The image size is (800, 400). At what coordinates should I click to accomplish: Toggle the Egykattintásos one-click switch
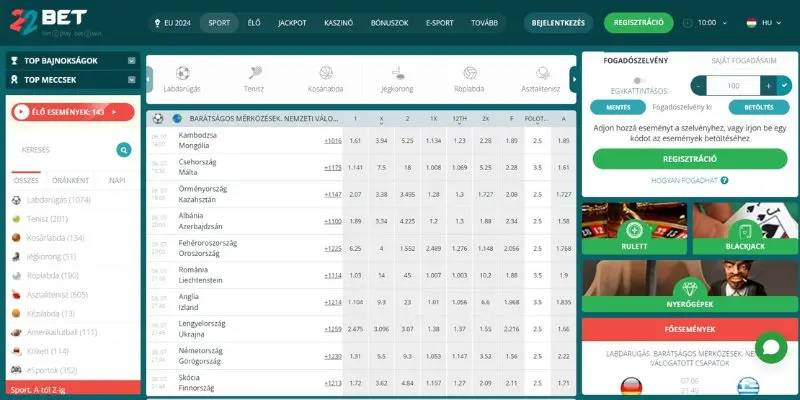(637, 81)
